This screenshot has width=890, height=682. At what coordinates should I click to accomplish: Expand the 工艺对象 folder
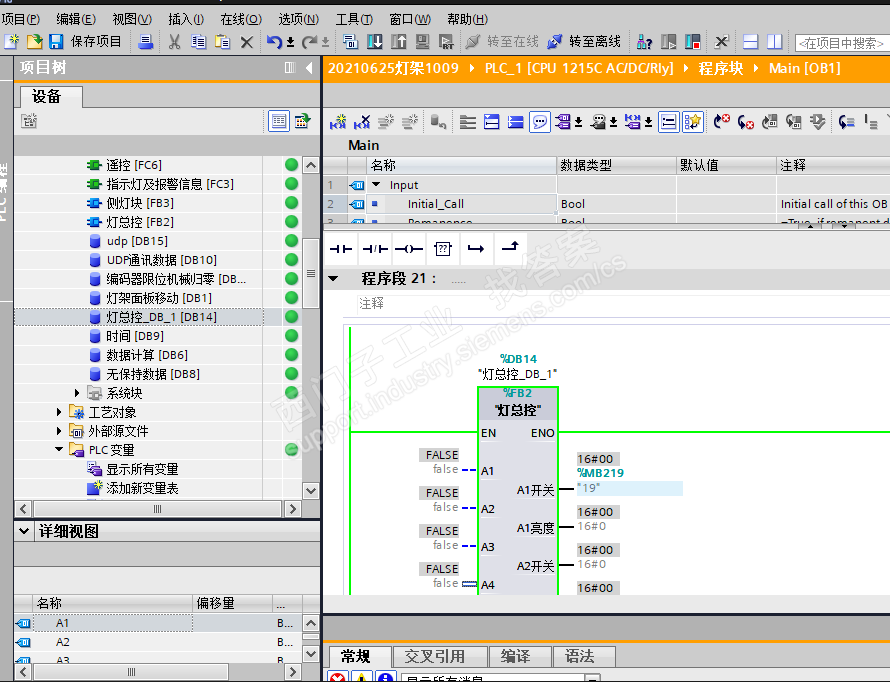(x=60, y=412)
